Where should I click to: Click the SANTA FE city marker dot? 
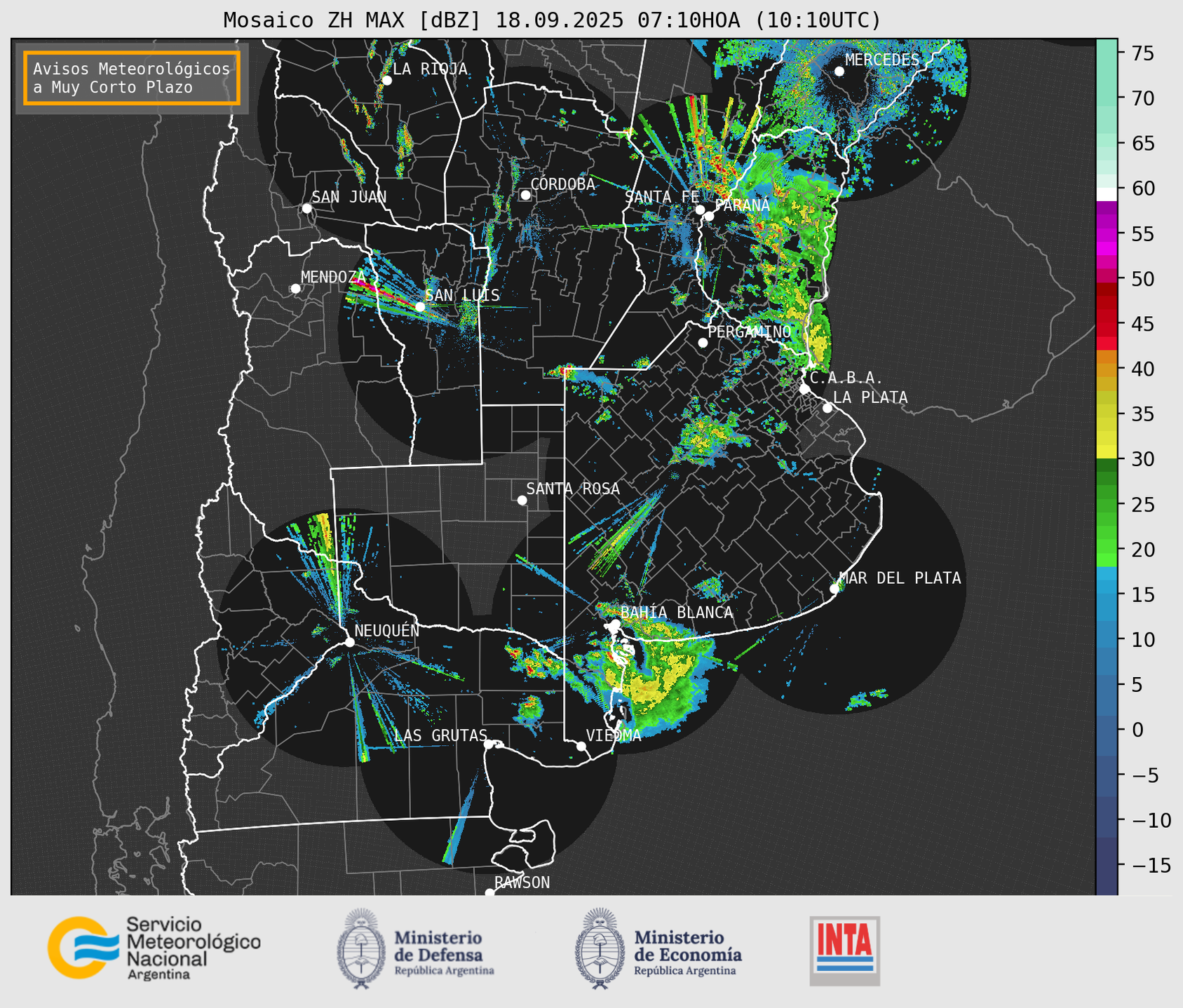[700, 210]
